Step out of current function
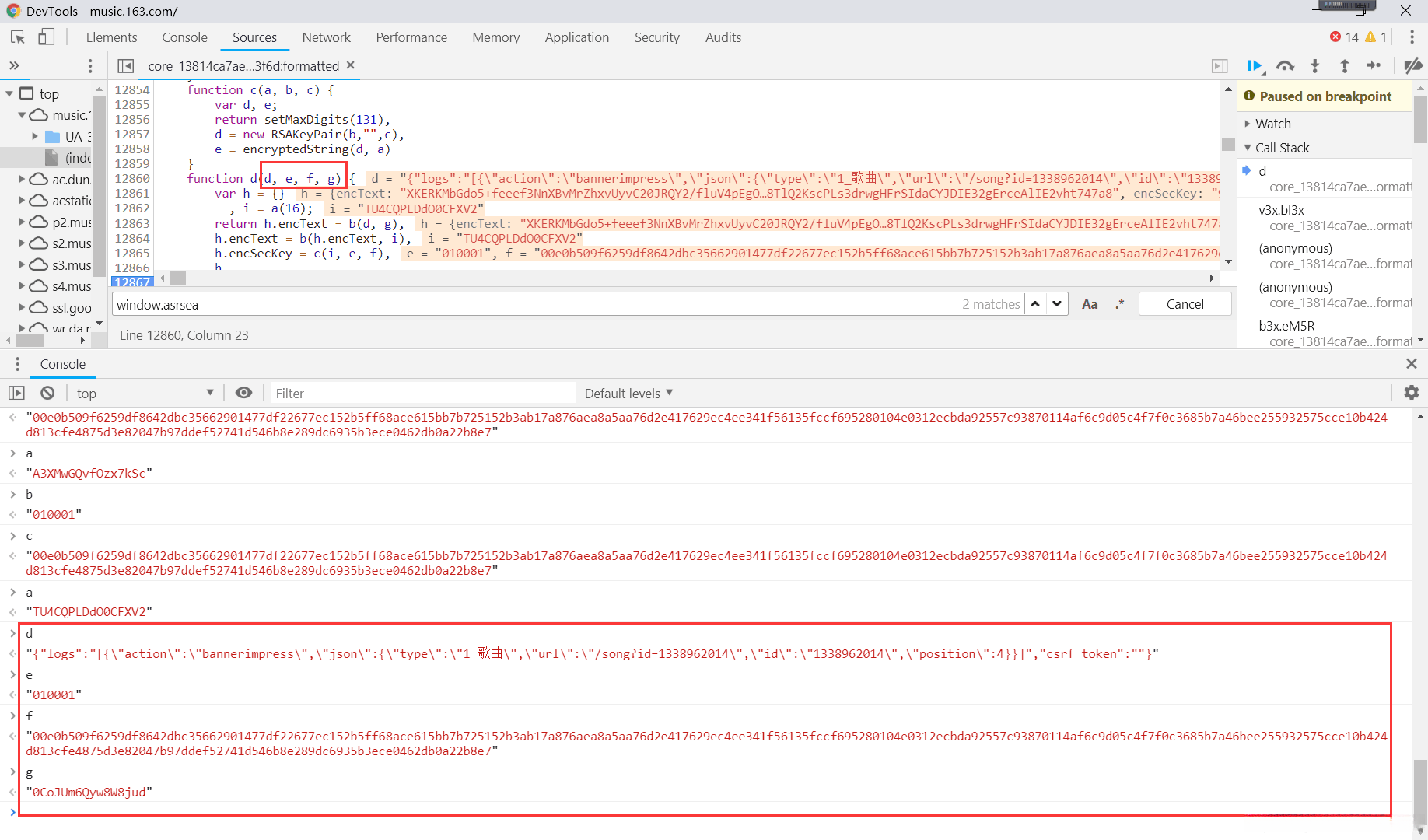 [x=1344, y=66]
